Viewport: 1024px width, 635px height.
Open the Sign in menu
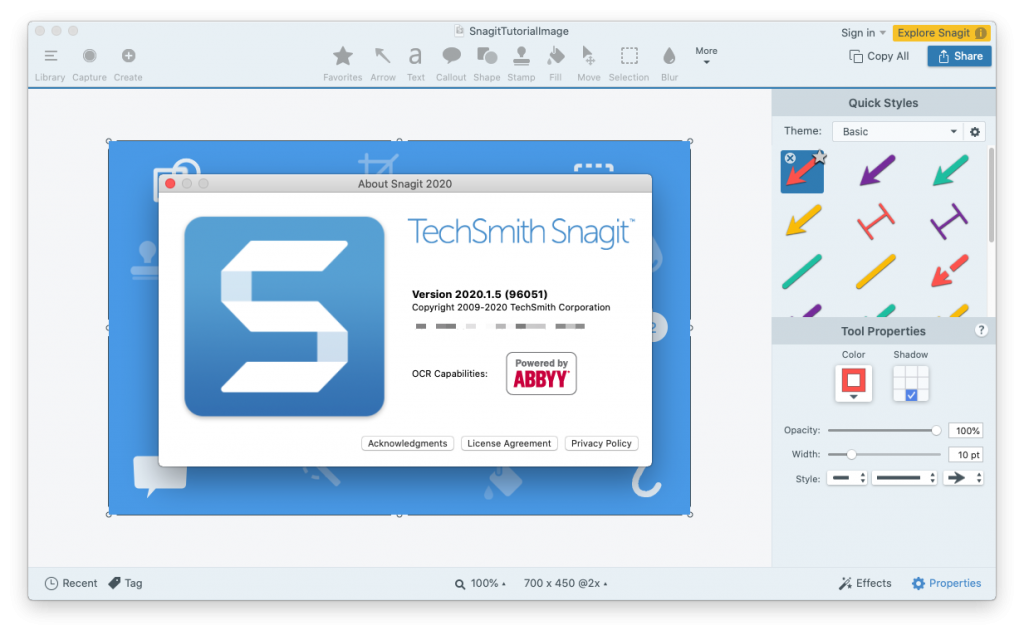click(863, 33)
